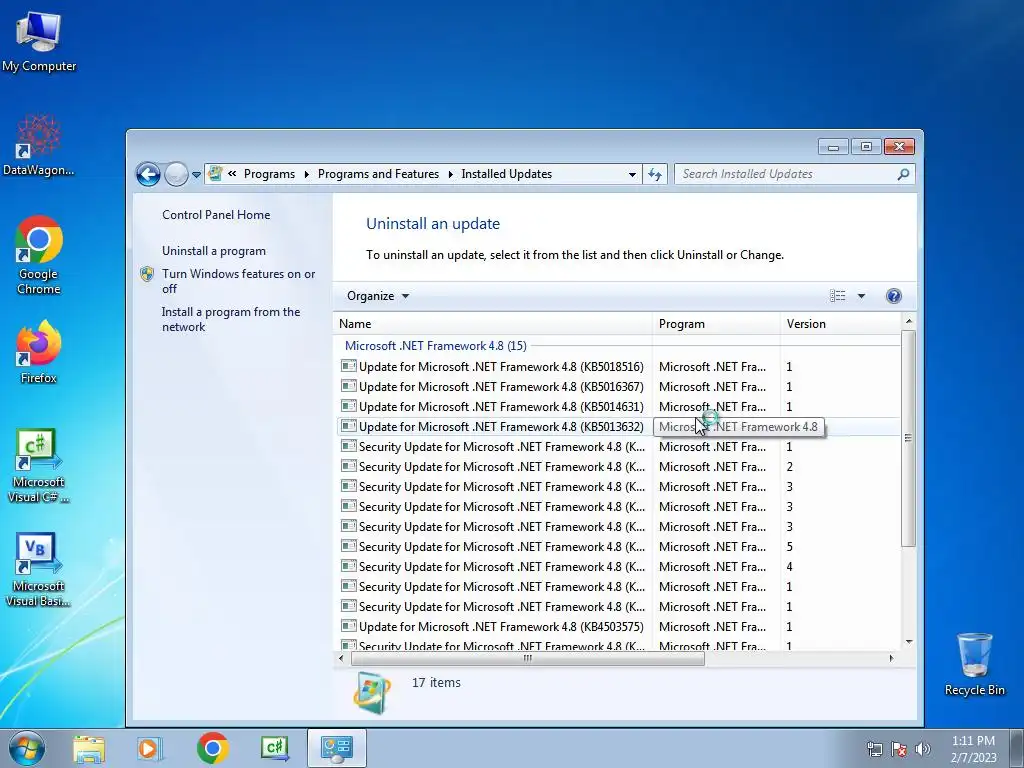Click Control Panel taskbar button
This screenshot has width=1024, height=768.
coord(337,748)
